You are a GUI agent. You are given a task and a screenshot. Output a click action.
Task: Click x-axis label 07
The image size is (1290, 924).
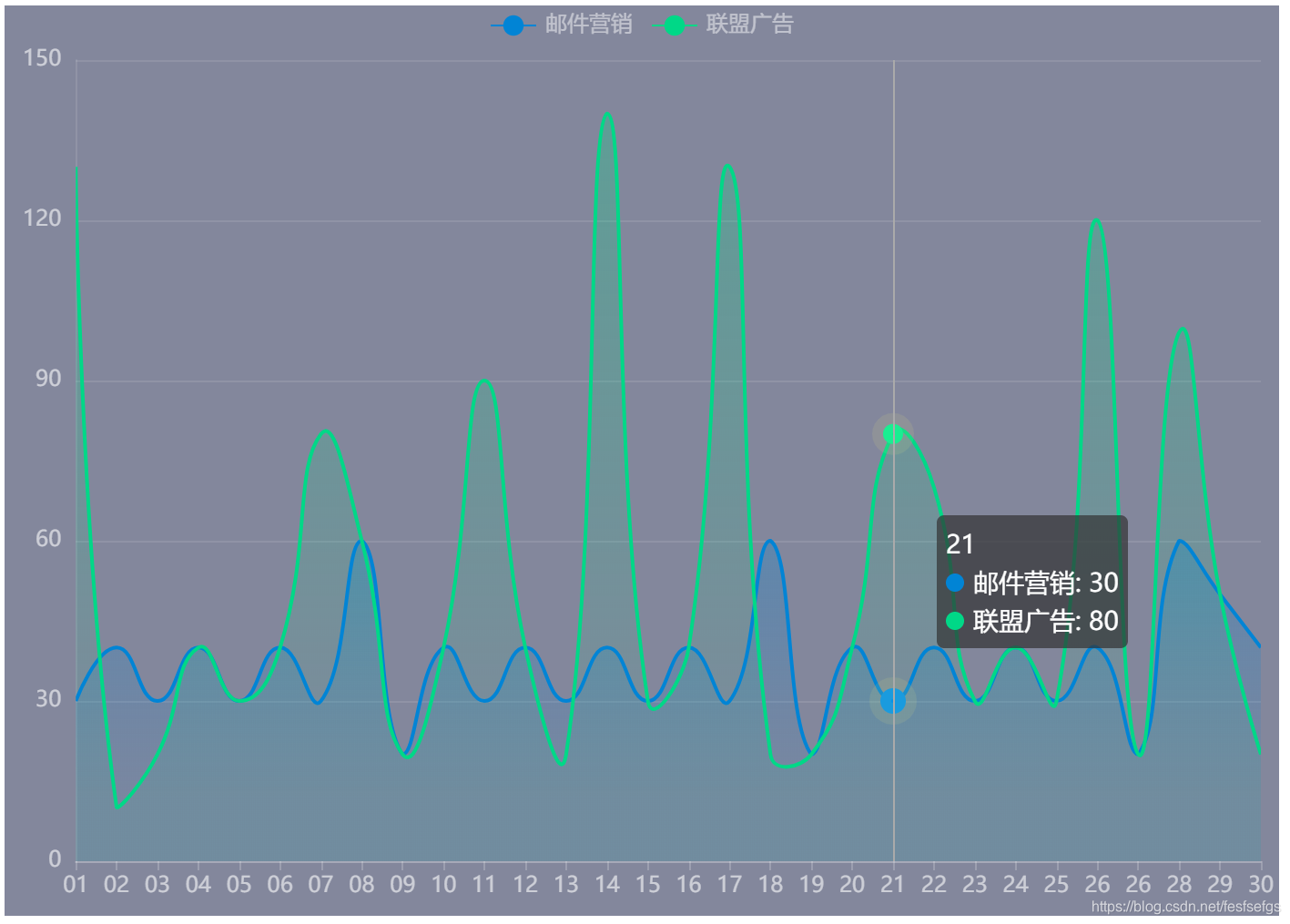(320, 884)
